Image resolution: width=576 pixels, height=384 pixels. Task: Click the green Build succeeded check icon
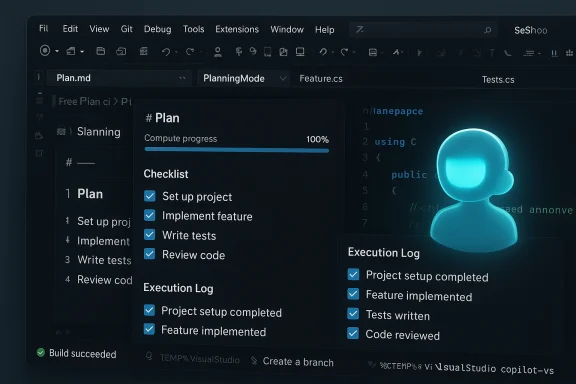[41, 353]
